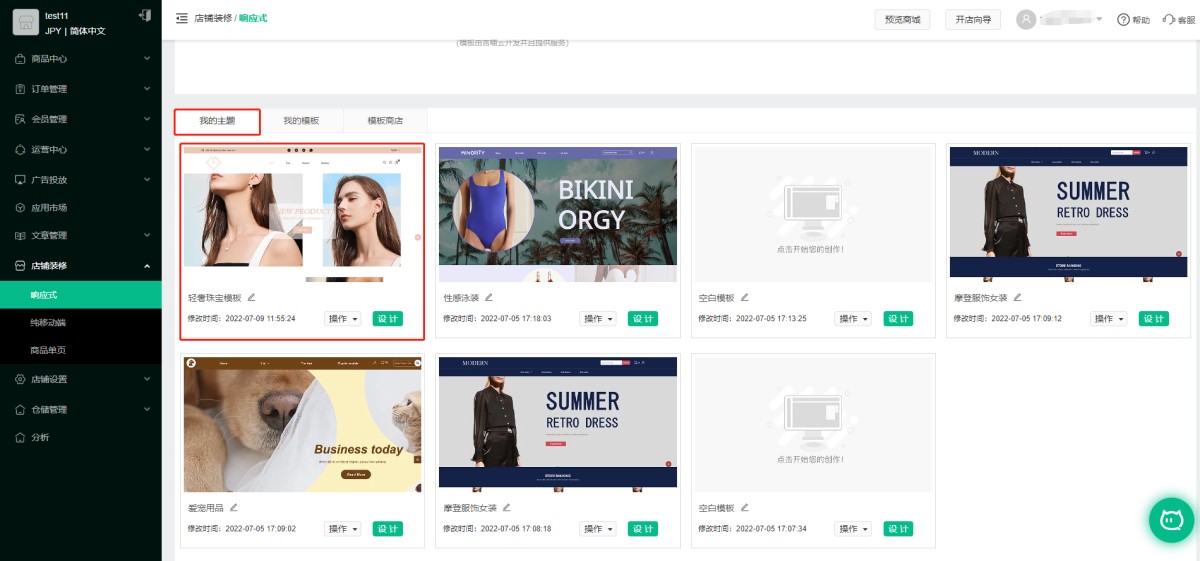
Task: Open the 爱宠用品 theme thumbnail
Action: [302, 424]
